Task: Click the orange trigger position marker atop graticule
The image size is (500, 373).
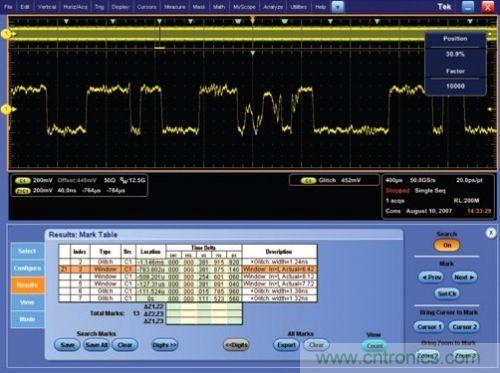Action: tap(253, 19)
